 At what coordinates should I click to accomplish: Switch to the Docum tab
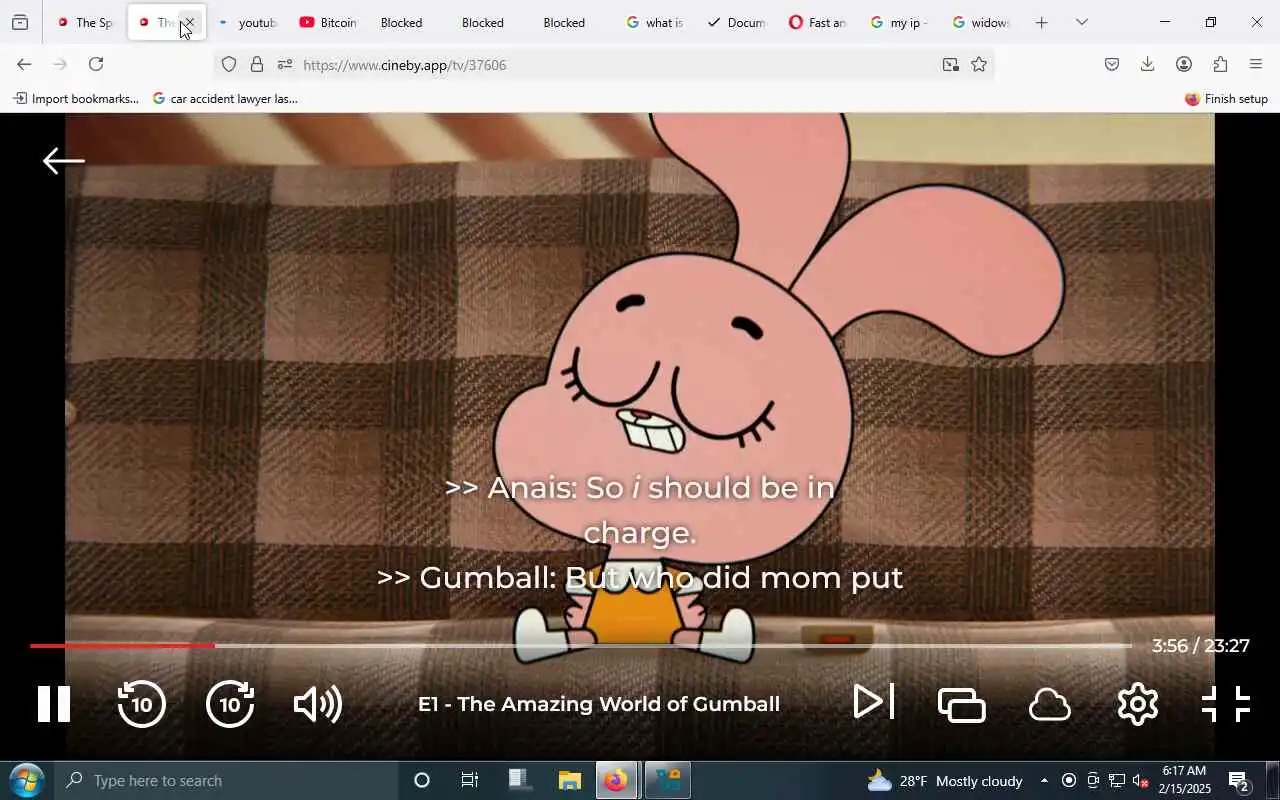click(736, 22)
